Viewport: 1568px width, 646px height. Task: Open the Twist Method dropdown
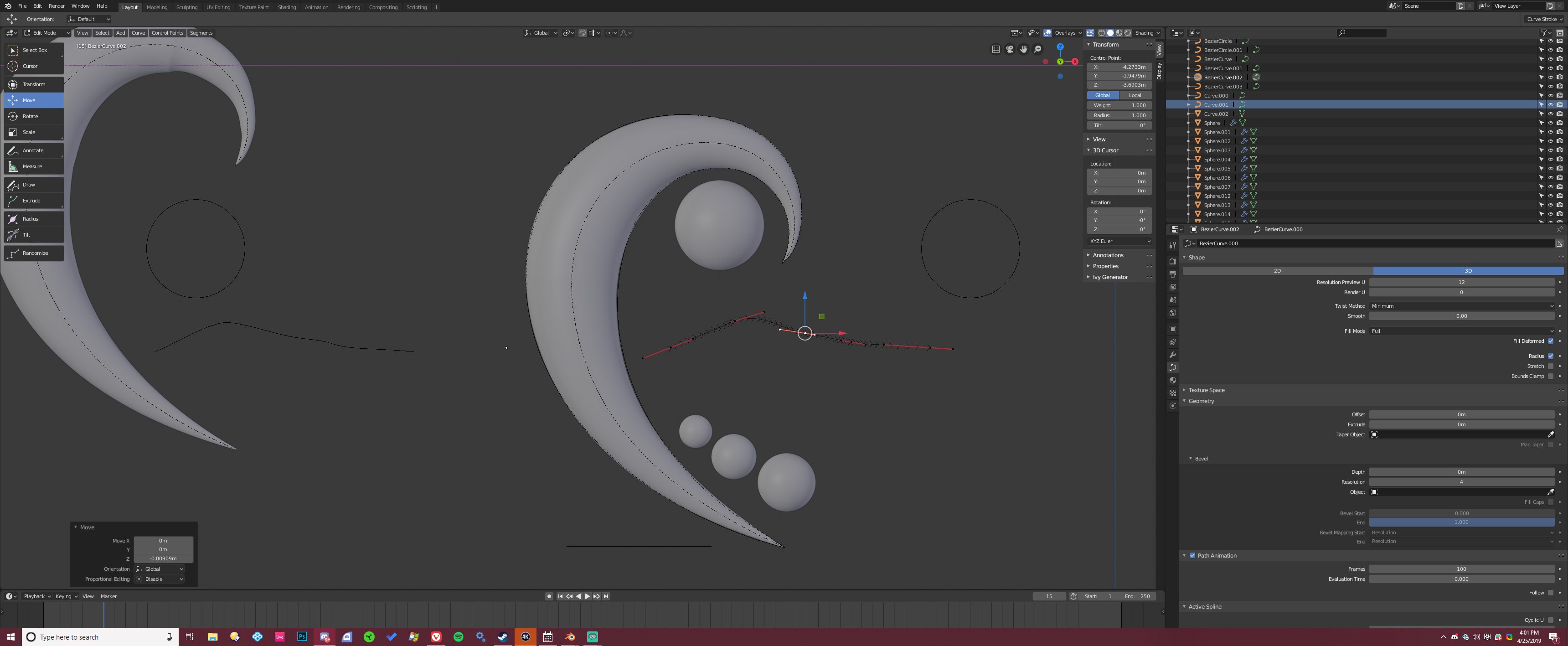pos(1461,305)
